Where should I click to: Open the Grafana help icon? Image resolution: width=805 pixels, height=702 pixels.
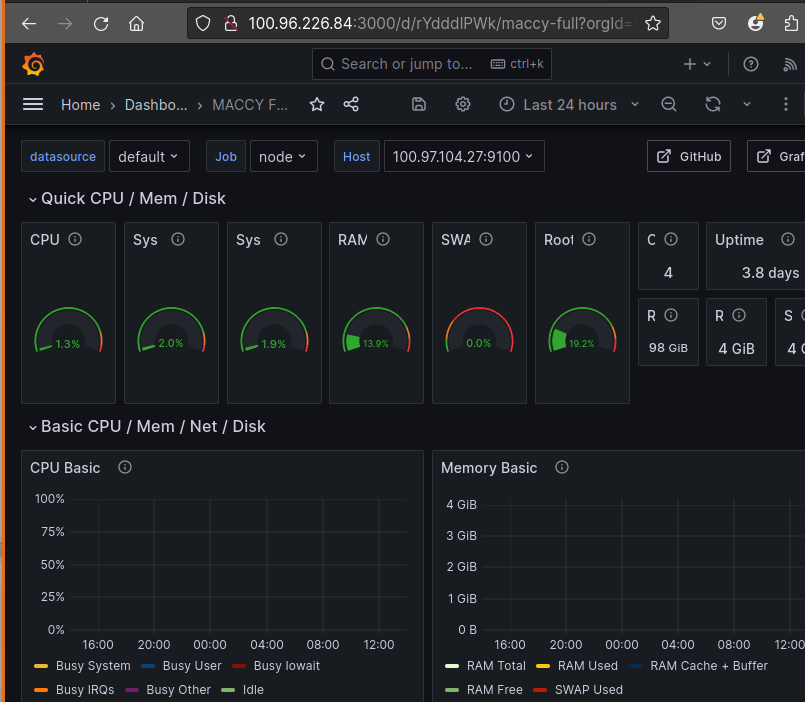[751, 64]
